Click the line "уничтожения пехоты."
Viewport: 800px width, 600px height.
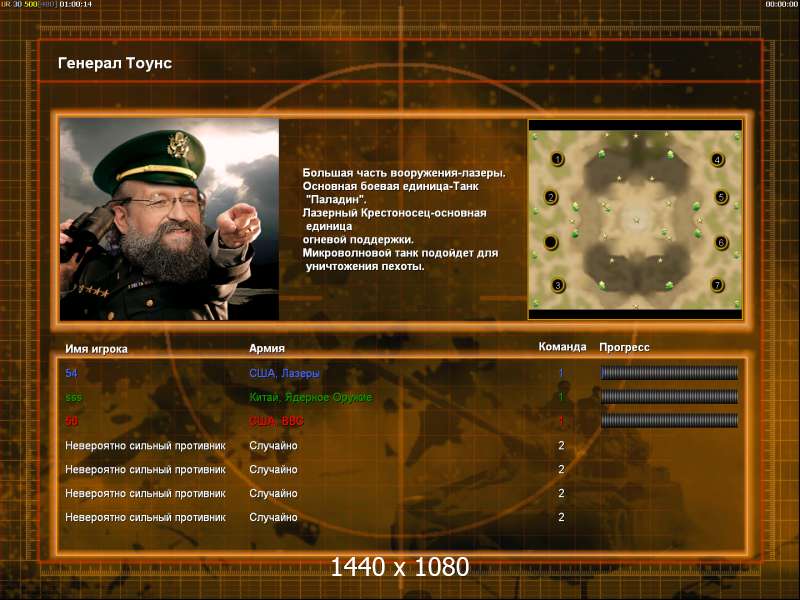coord(364,266)
